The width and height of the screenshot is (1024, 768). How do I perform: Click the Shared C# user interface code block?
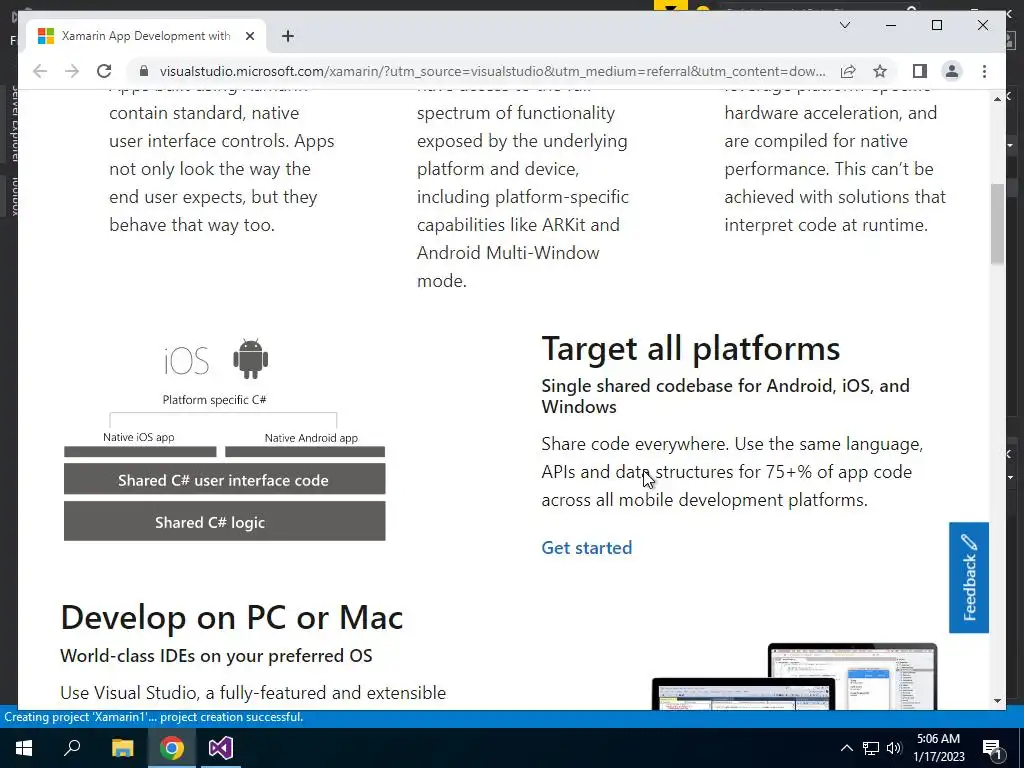224,480
